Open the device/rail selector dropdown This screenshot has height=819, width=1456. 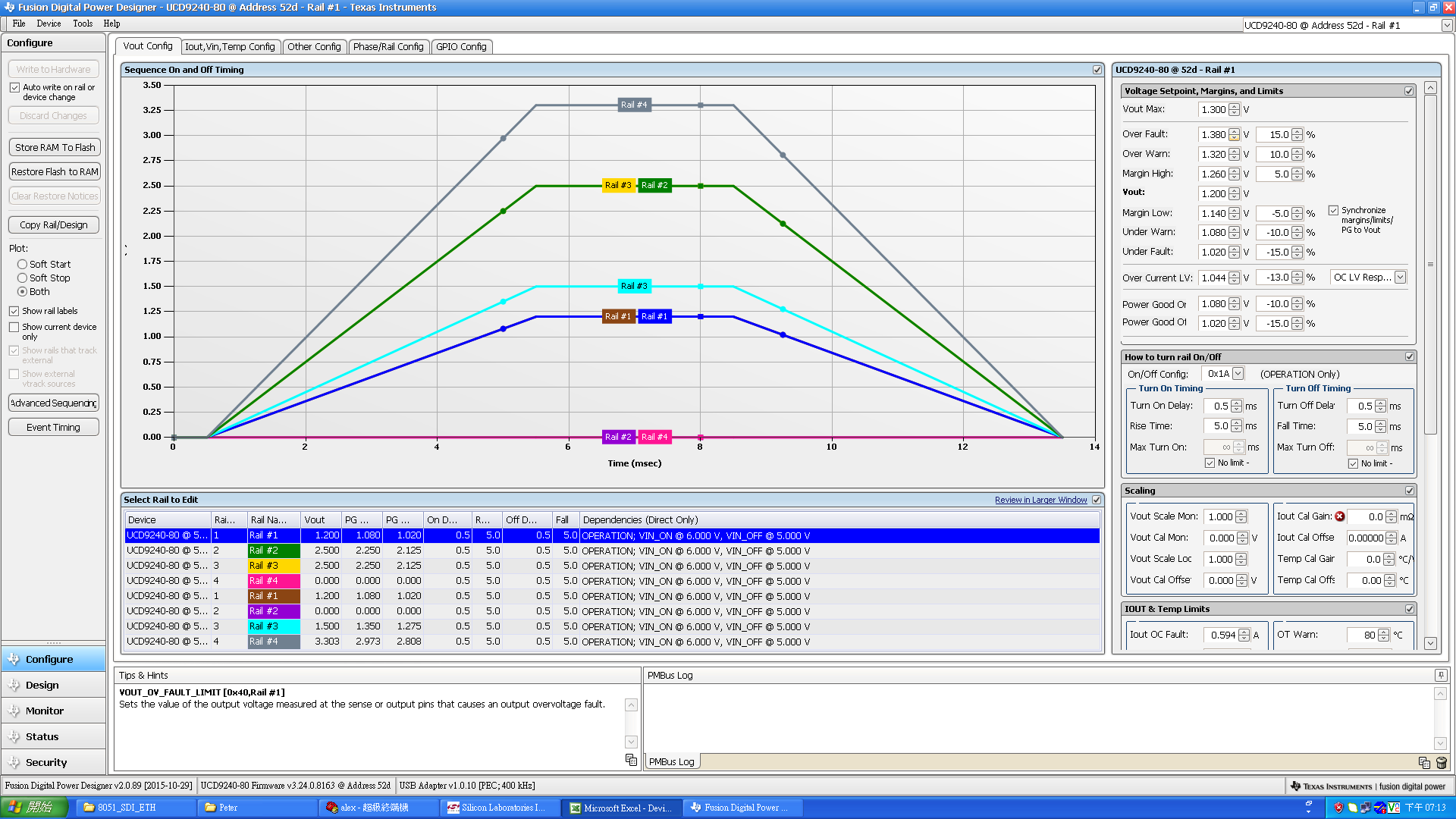pos(1446,25)
